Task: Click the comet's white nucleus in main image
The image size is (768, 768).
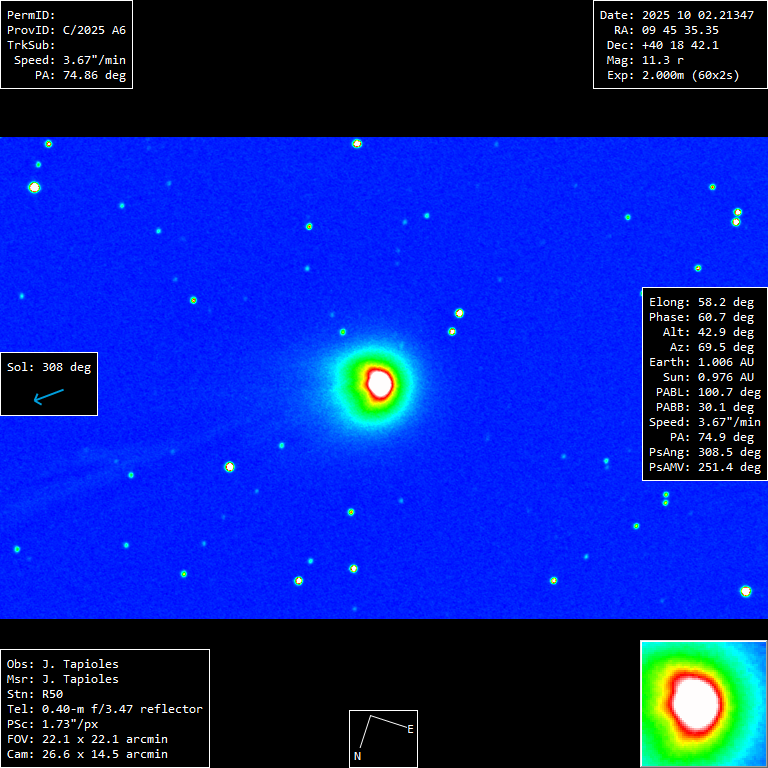Action: pos(379,382)
